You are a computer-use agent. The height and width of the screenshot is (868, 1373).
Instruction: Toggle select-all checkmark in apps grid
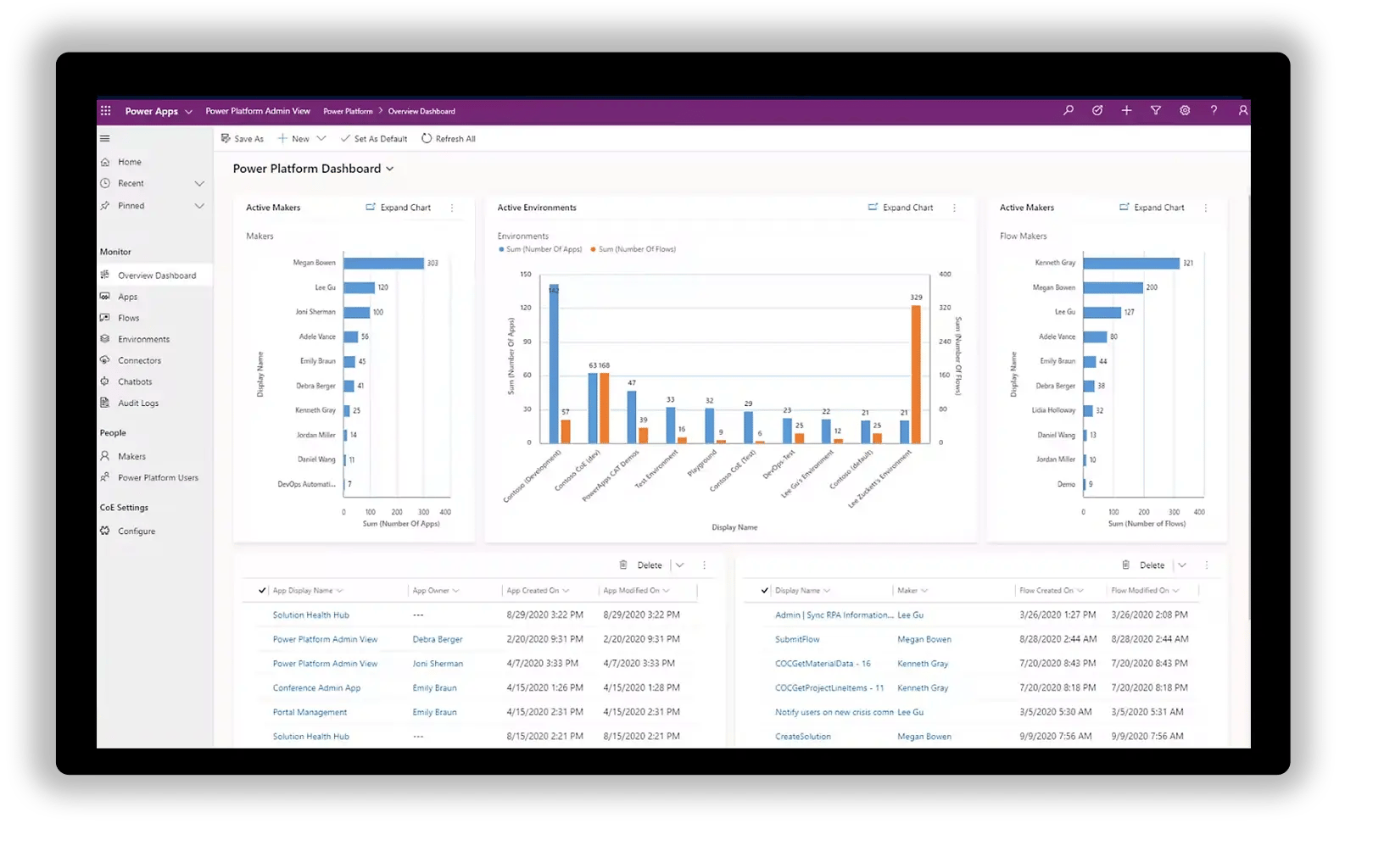click(x=263, y=591)
